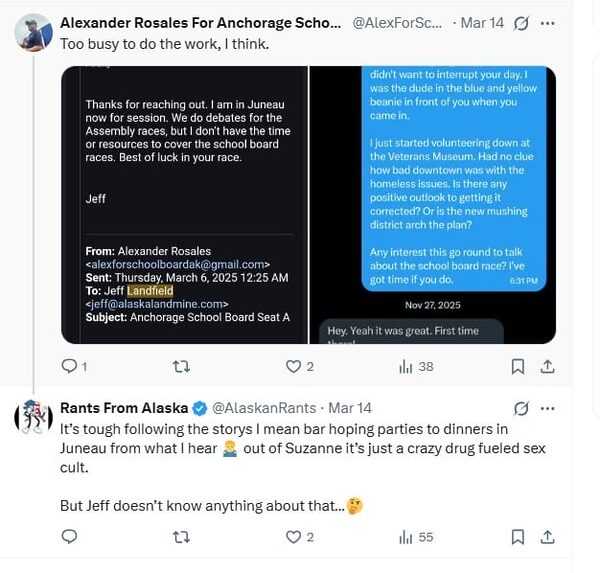Image resolution: width=600 pixels, height=573 pixels.
Task: Bookmark Alexander Rosales' post
Action: (x=518, y=366)
